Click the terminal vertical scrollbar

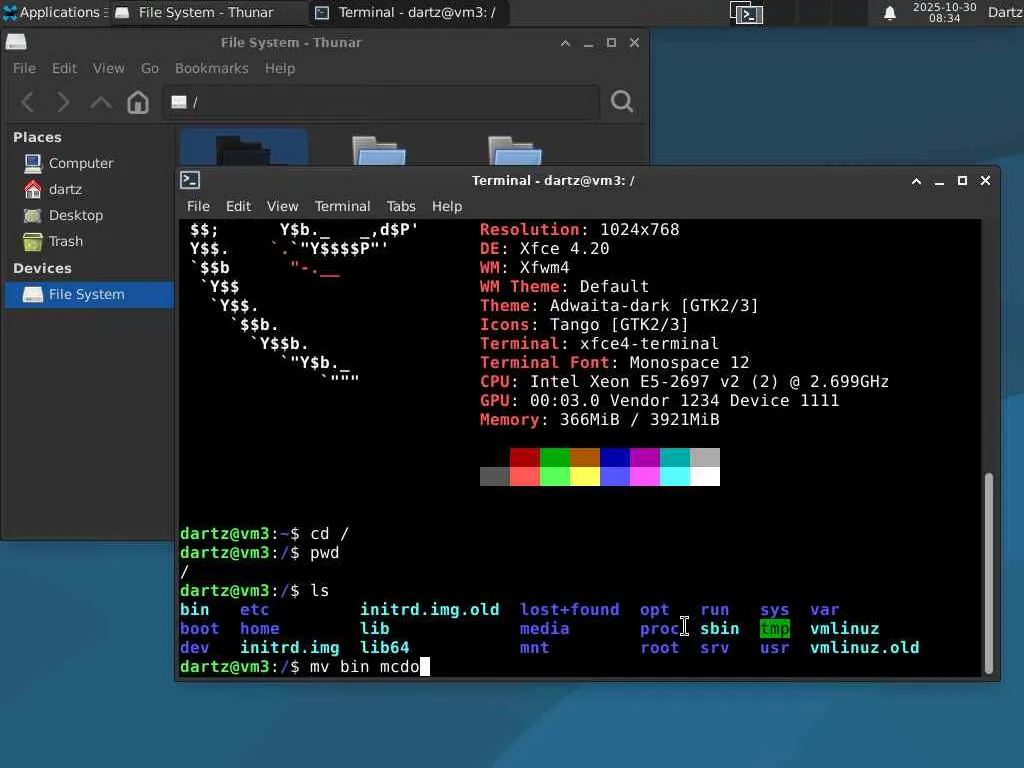(x=989, y=573)
